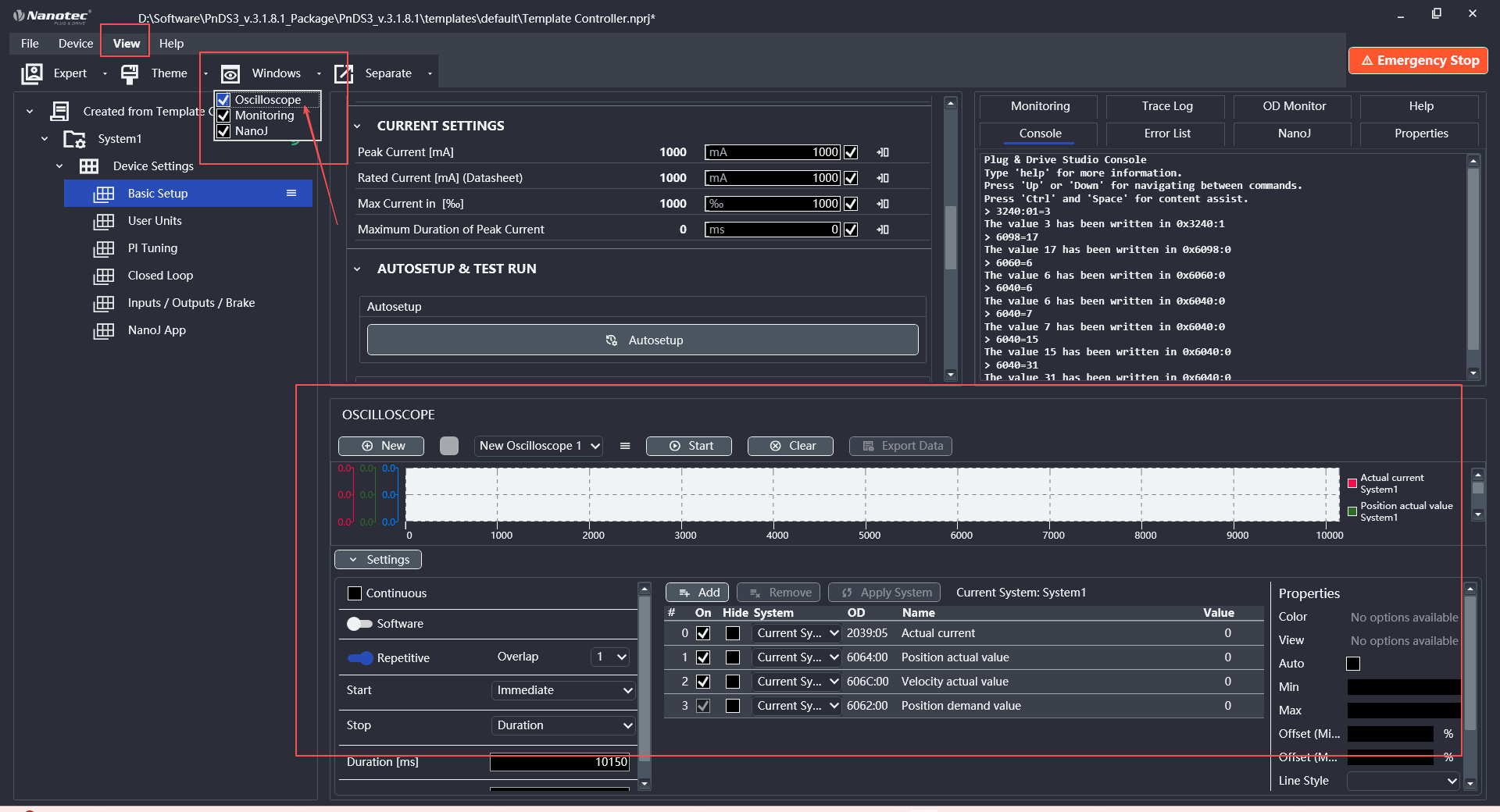Screen dimensions: 1500x812
Task: Enable the Auto checkbox in Properties
Action: (x=1353, y=664)
